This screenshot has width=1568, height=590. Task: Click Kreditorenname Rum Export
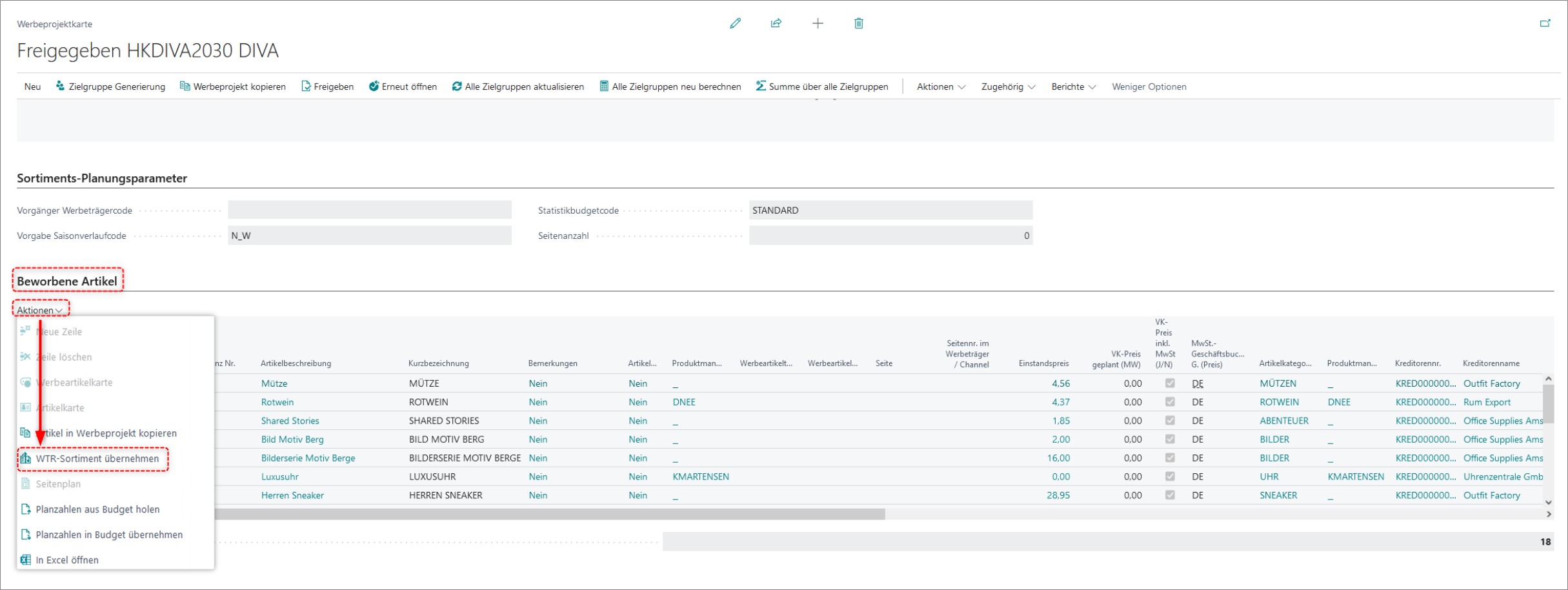pos(1487,402)
